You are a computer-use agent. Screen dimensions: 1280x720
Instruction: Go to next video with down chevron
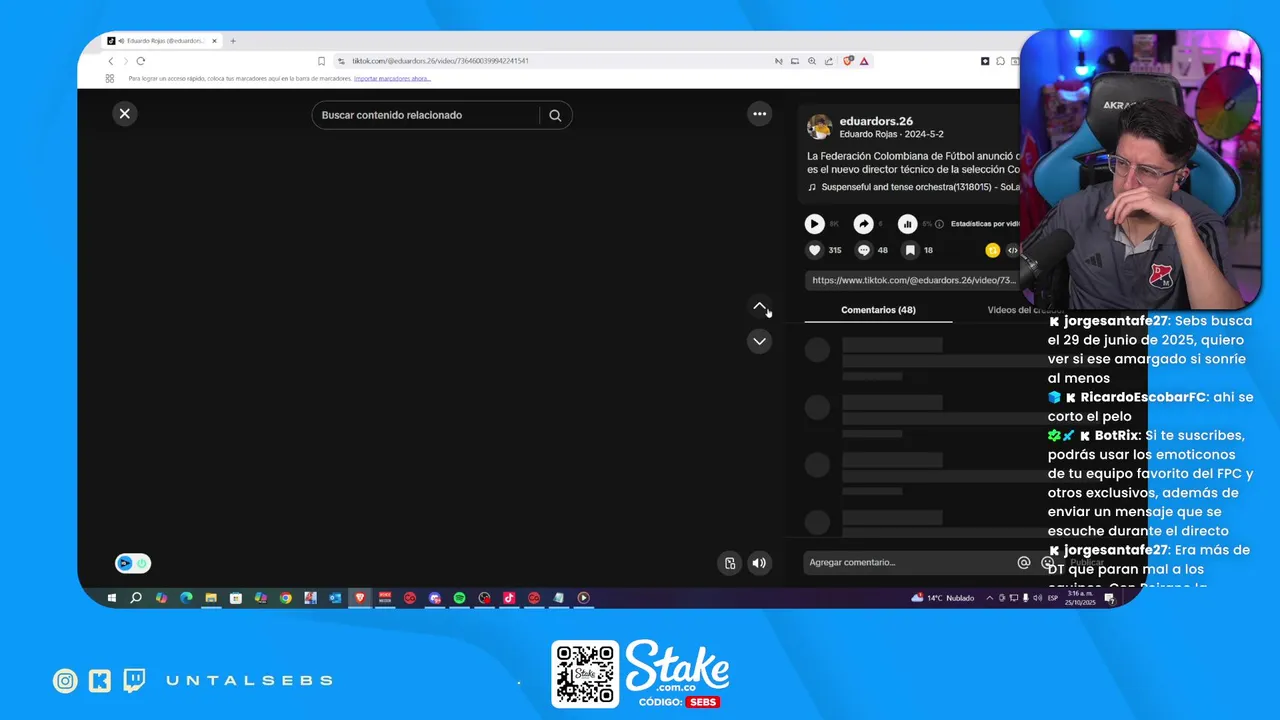click(x=760, y=341)
